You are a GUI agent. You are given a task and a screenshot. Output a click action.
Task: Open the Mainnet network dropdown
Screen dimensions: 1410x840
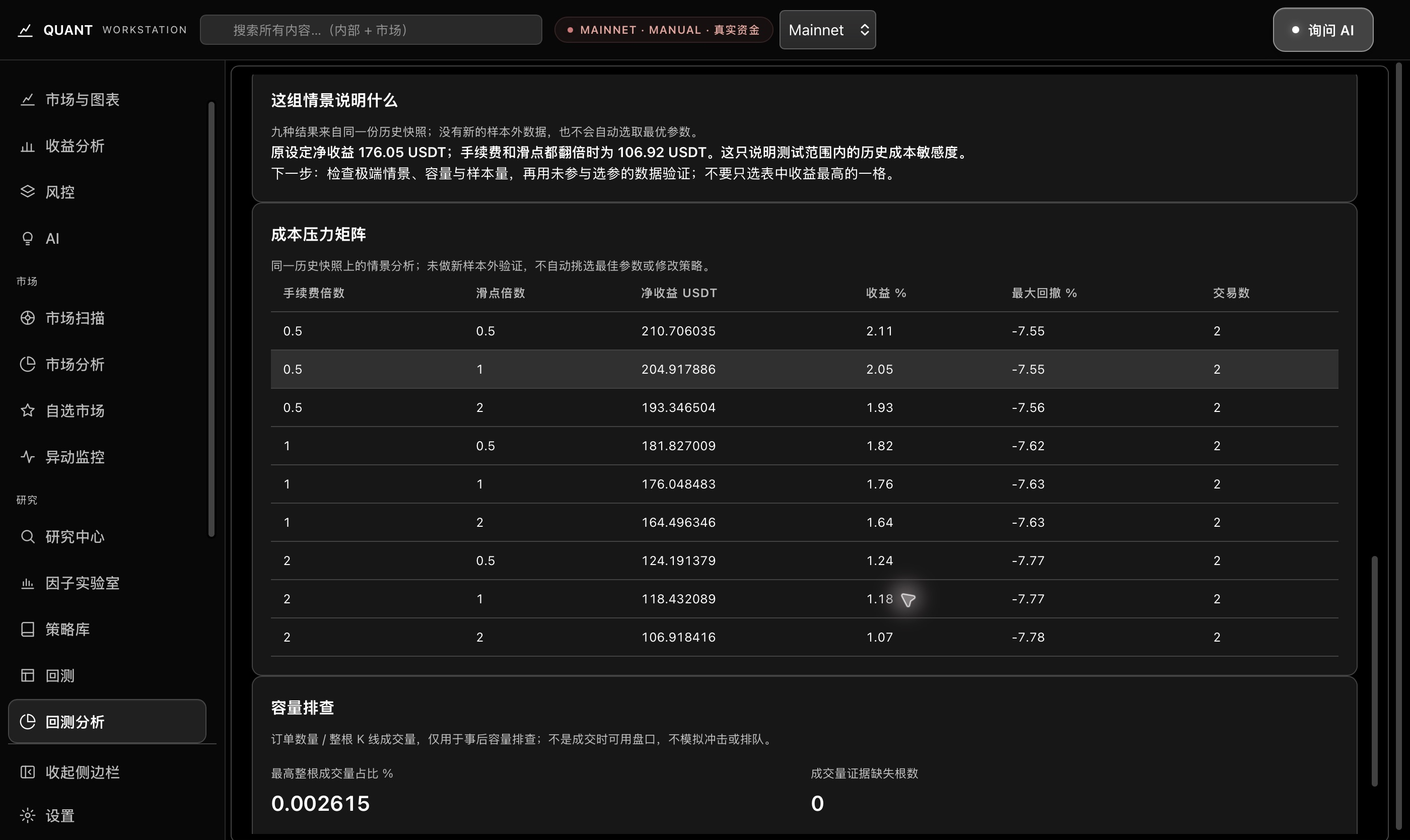coord(827,30)
